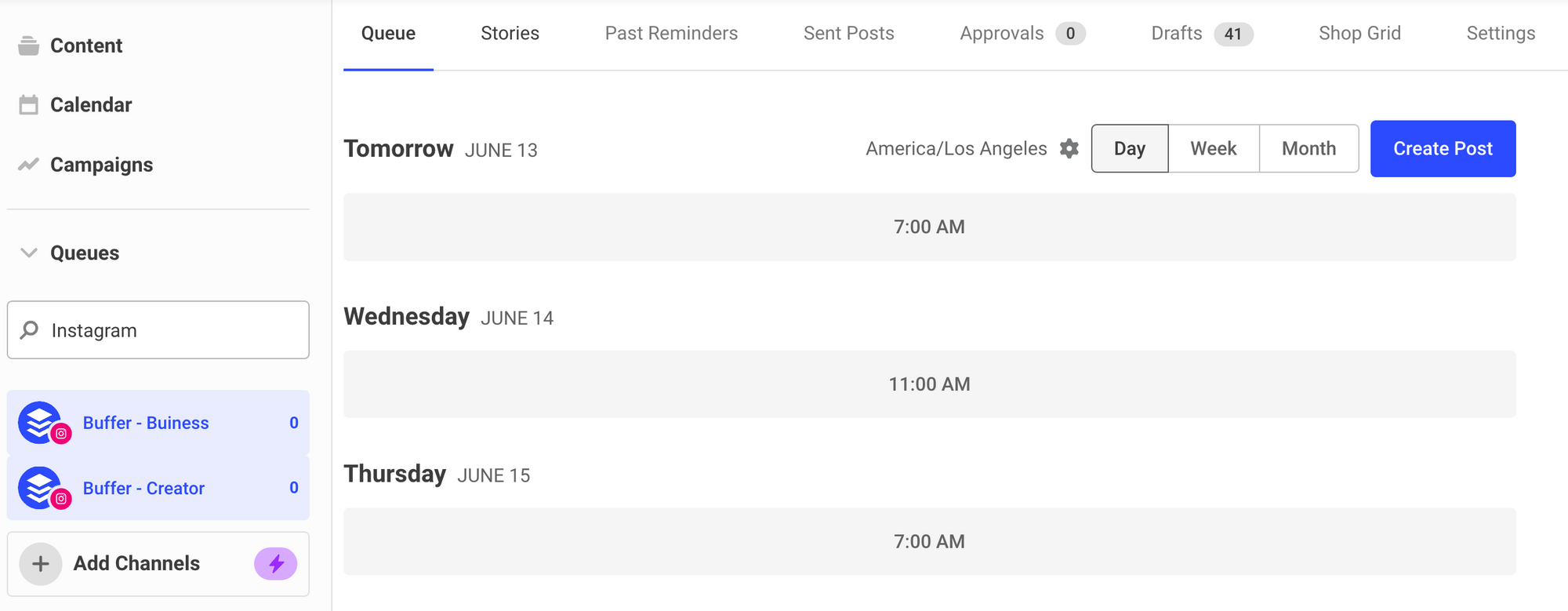
Task: Click the Content stack icon in sidebar
Action: (29, 45)
